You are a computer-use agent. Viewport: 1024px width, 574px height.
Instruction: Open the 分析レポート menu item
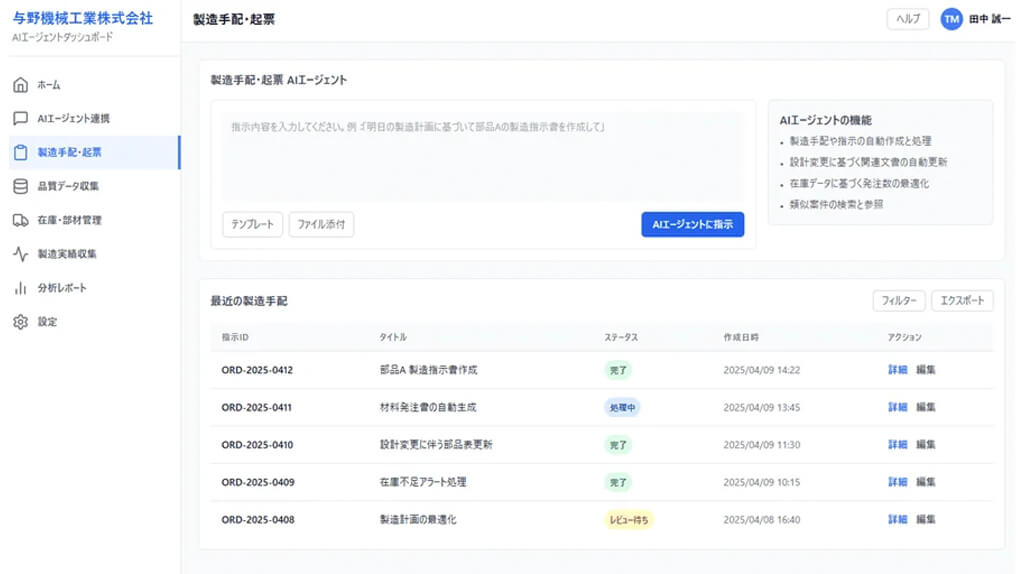tap(62, 288)
